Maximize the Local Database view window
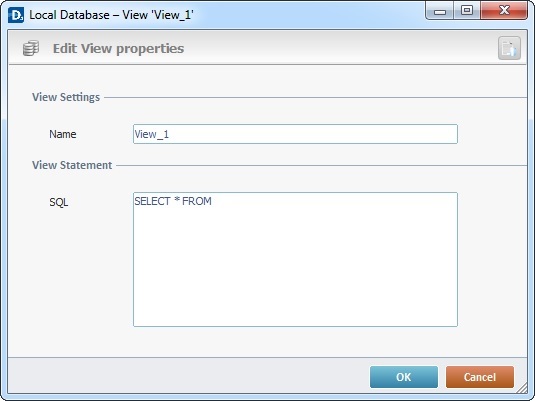Viewport: 535px width, 401px height. pyautogui.click(x=467, y=11)
